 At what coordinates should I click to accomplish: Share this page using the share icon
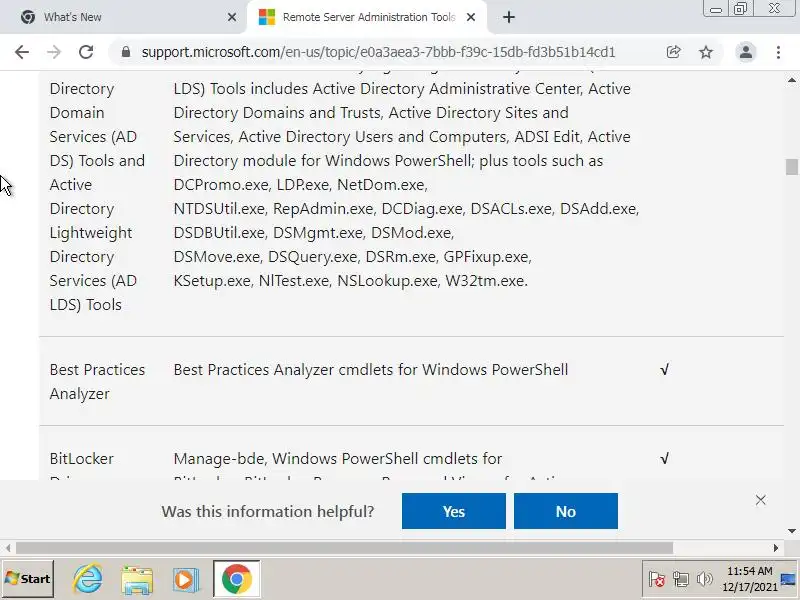(x=673, y=52)
